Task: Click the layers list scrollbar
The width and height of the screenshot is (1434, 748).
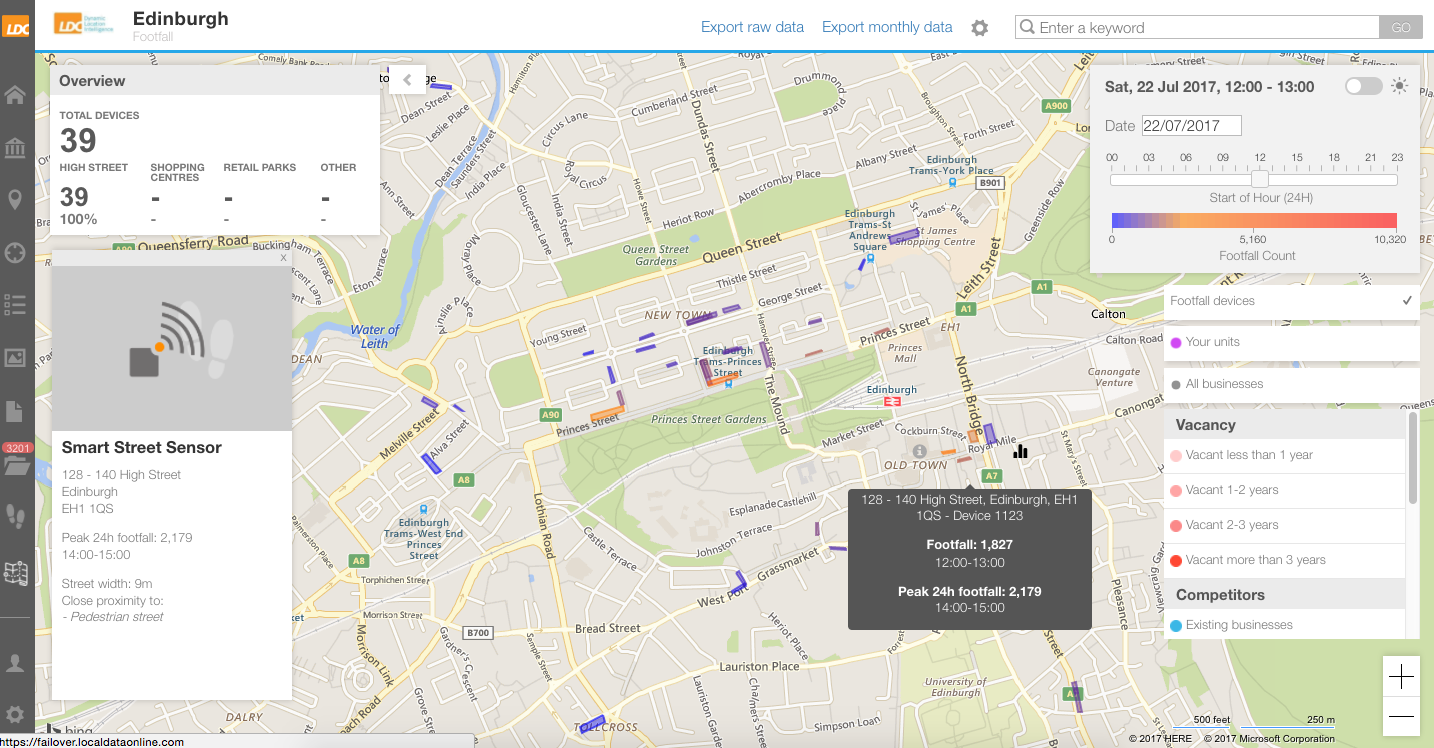Action: coord(1412,458)
